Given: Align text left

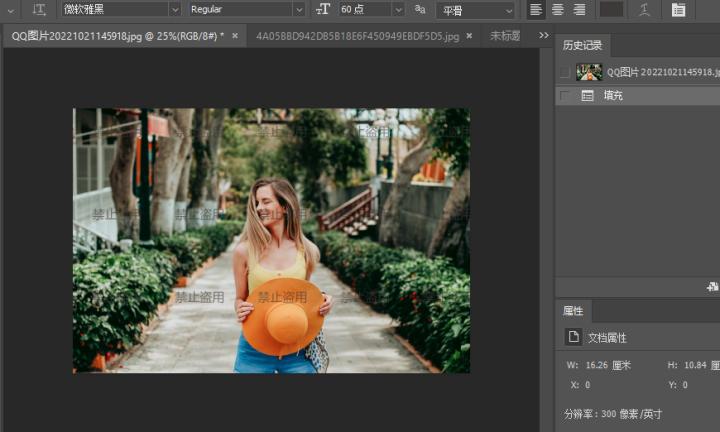Looking at the screenshot, I should pos(536,9).
